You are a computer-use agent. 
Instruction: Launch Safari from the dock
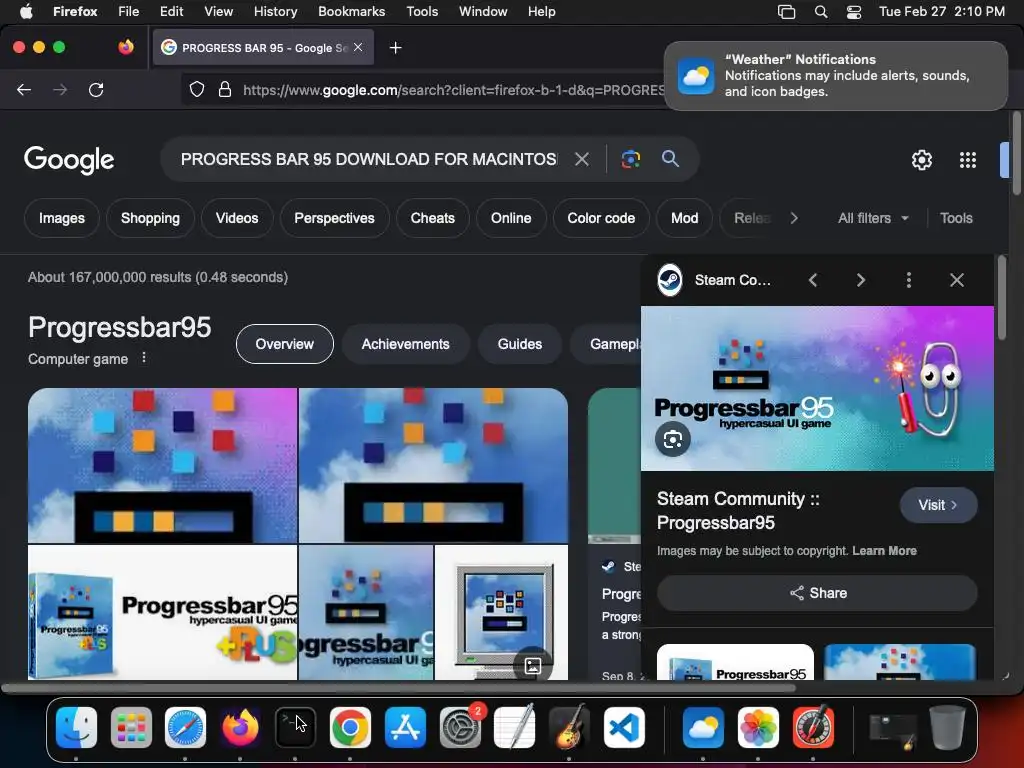coord(185,727)
